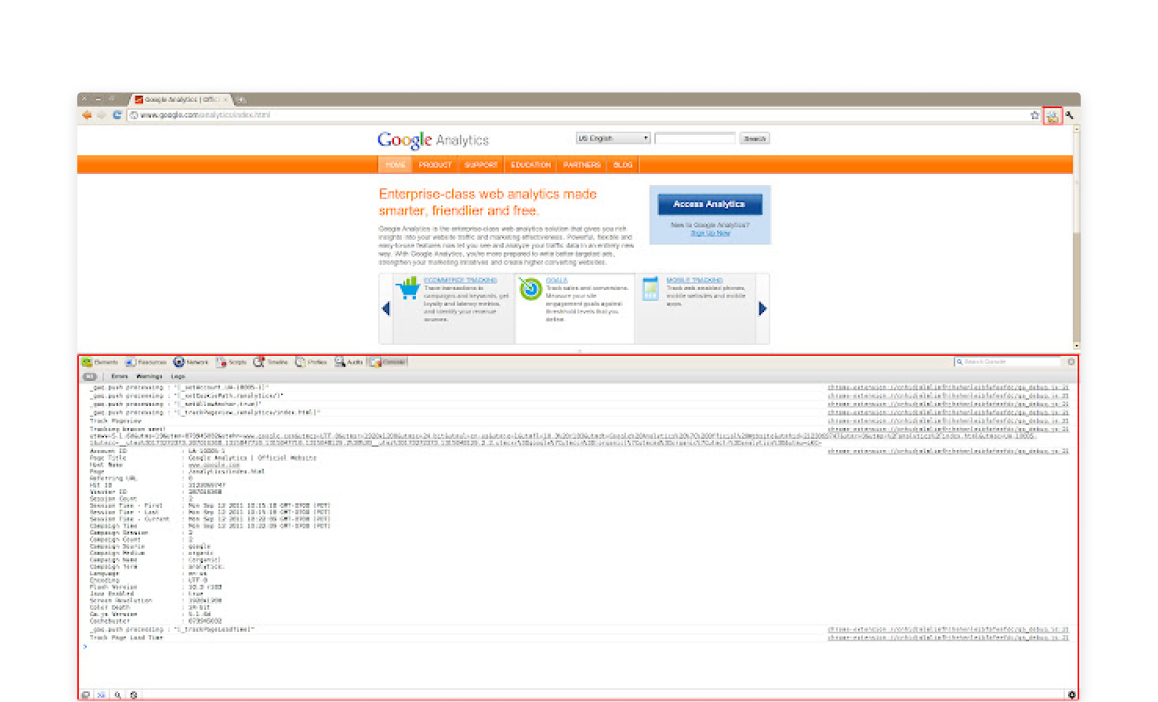
Task: Open the US English language dropdown
Action: click(x=611, y=137)
